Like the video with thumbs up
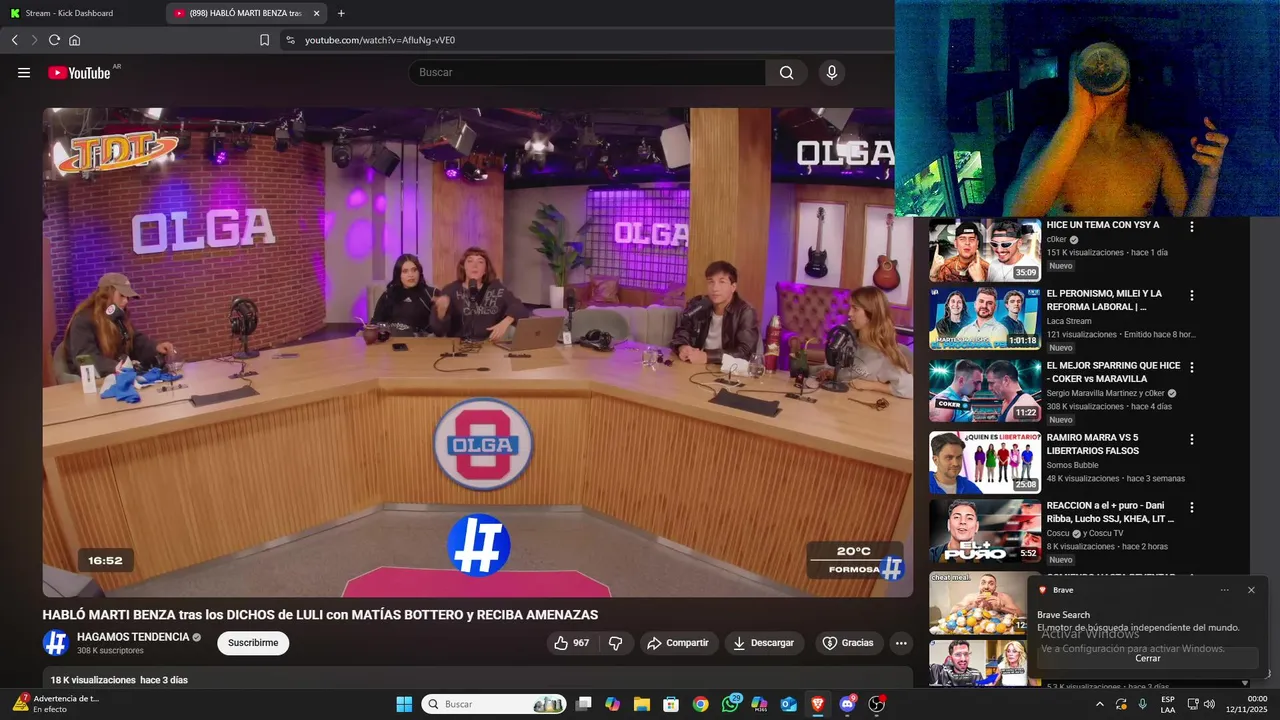The width and height of the screenshot is (1280, 720). coord(572,643)
